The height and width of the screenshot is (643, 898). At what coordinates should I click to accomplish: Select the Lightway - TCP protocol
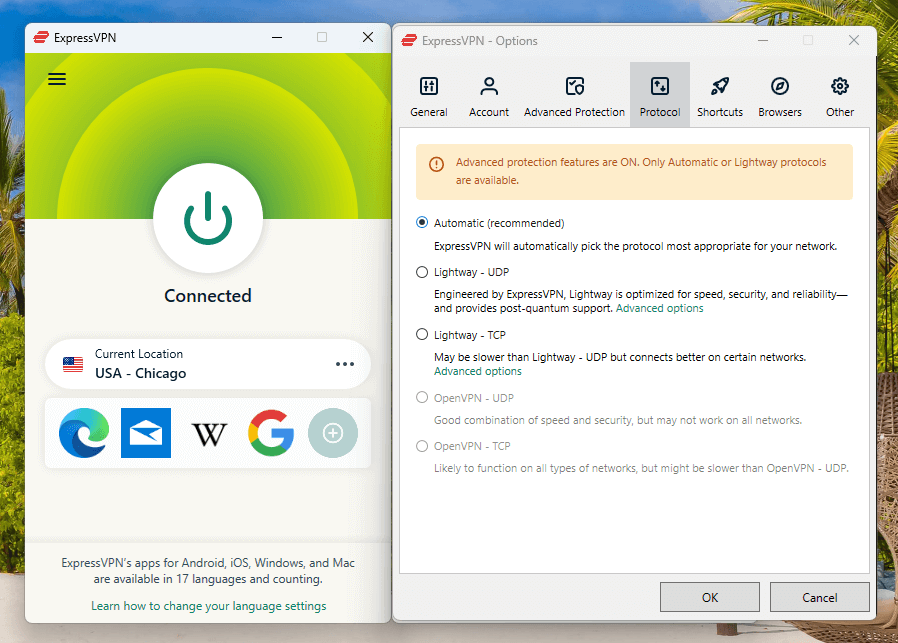click(x=422, y=334)
